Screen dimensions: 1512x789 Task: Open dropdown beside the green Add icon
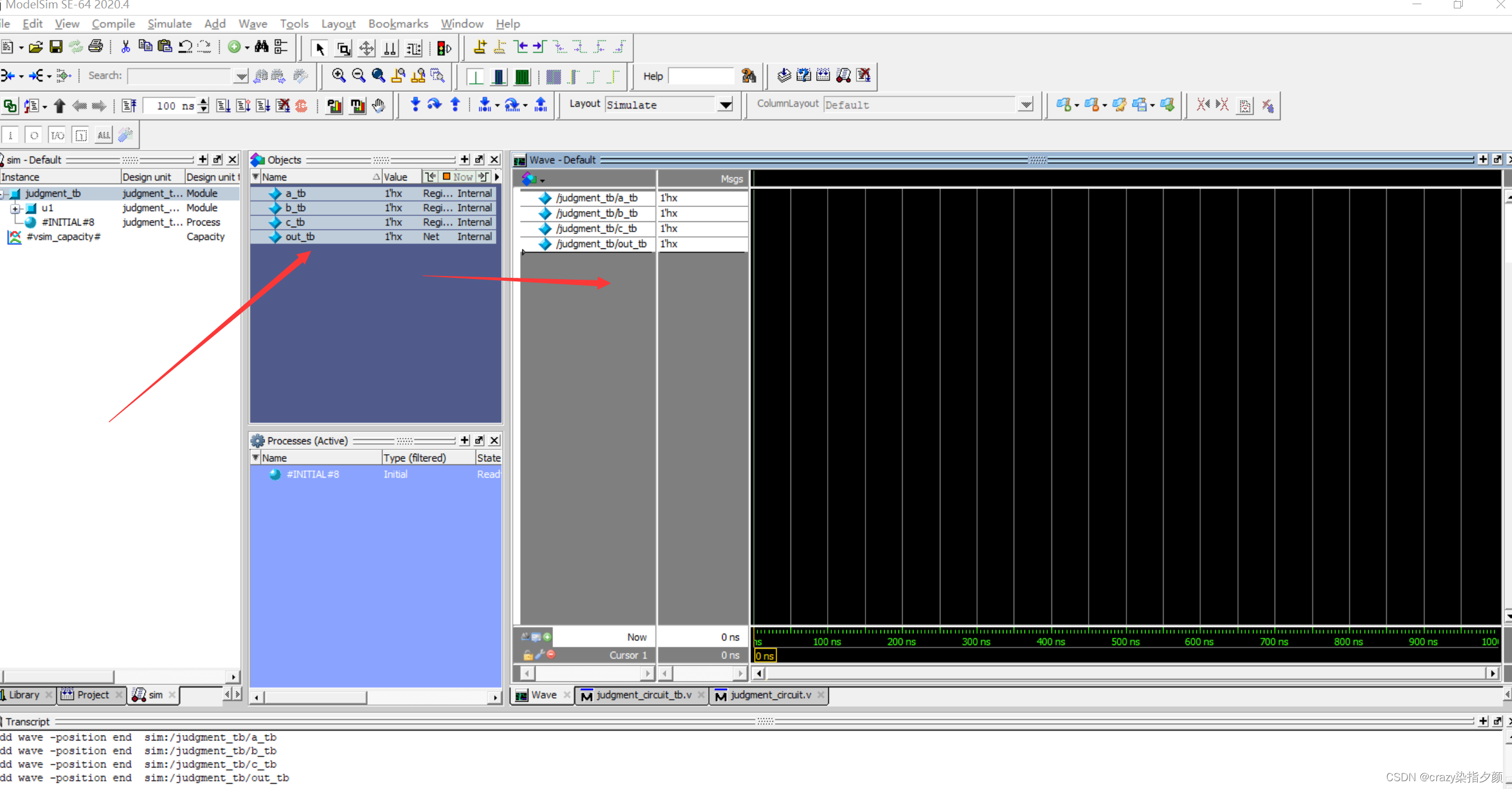click(x=247, y=47)
